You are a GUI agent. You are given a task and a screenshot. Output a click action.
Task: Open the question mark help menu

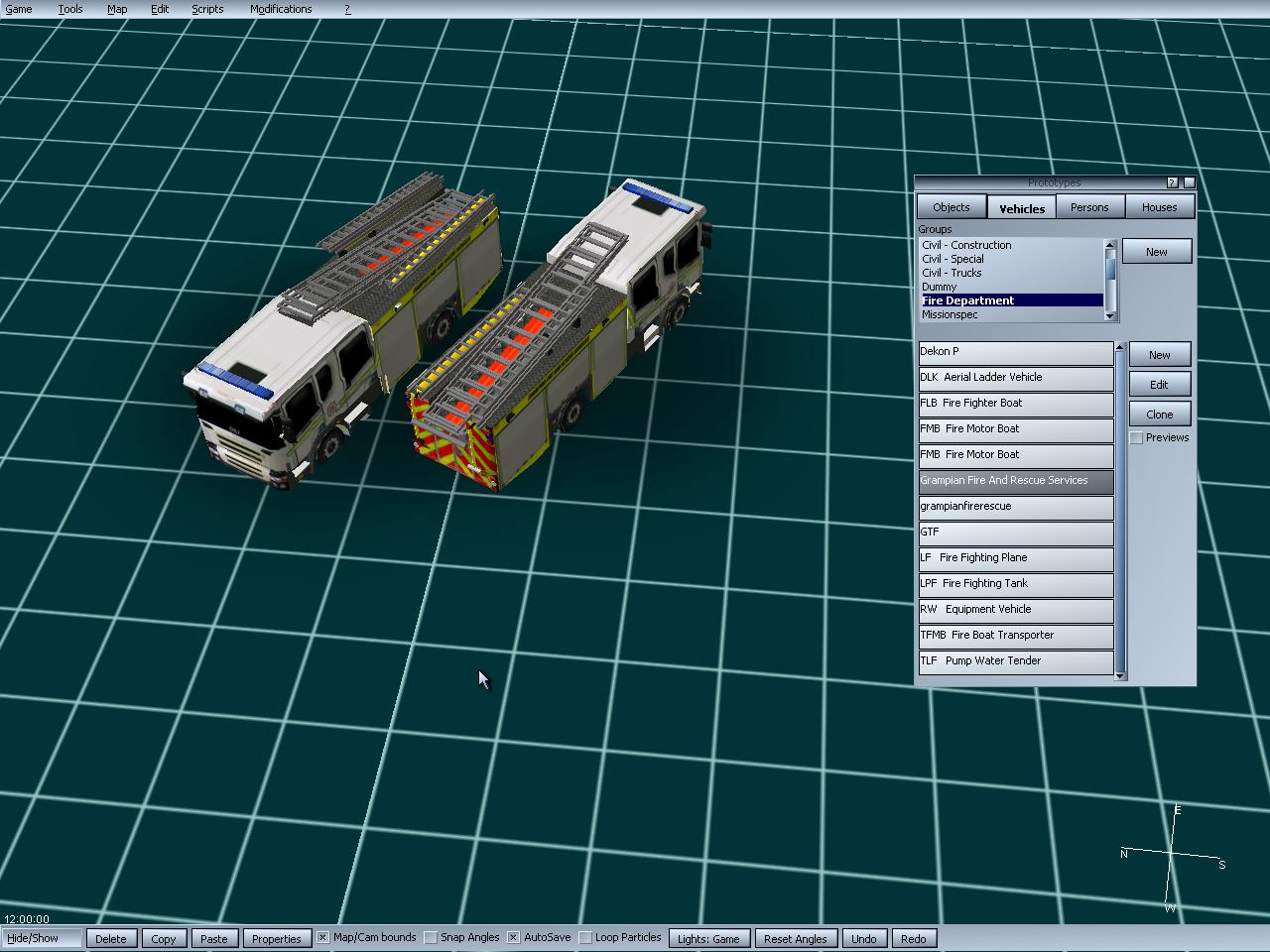click(347, 9)
